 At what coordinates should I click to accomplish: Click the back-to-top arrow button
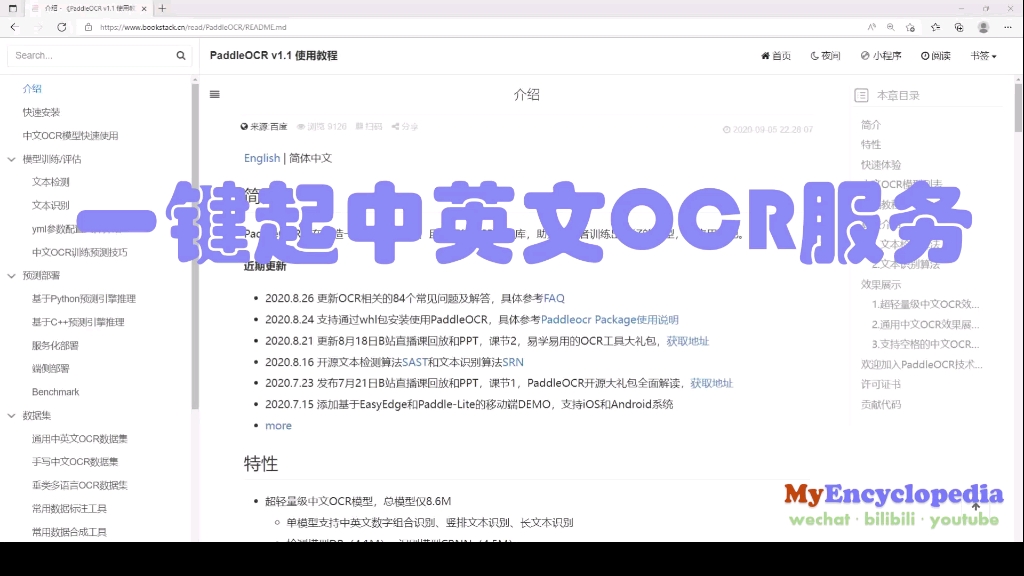(976, 506)
